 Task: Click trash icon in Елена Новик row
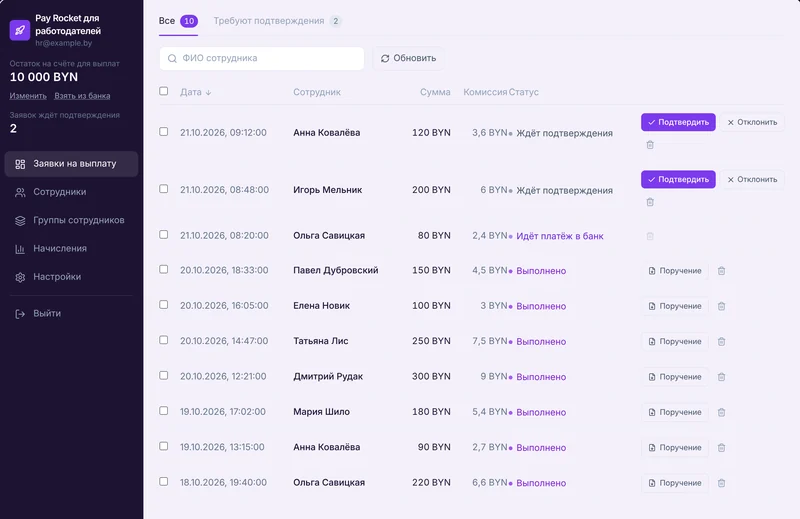[721, 306]
